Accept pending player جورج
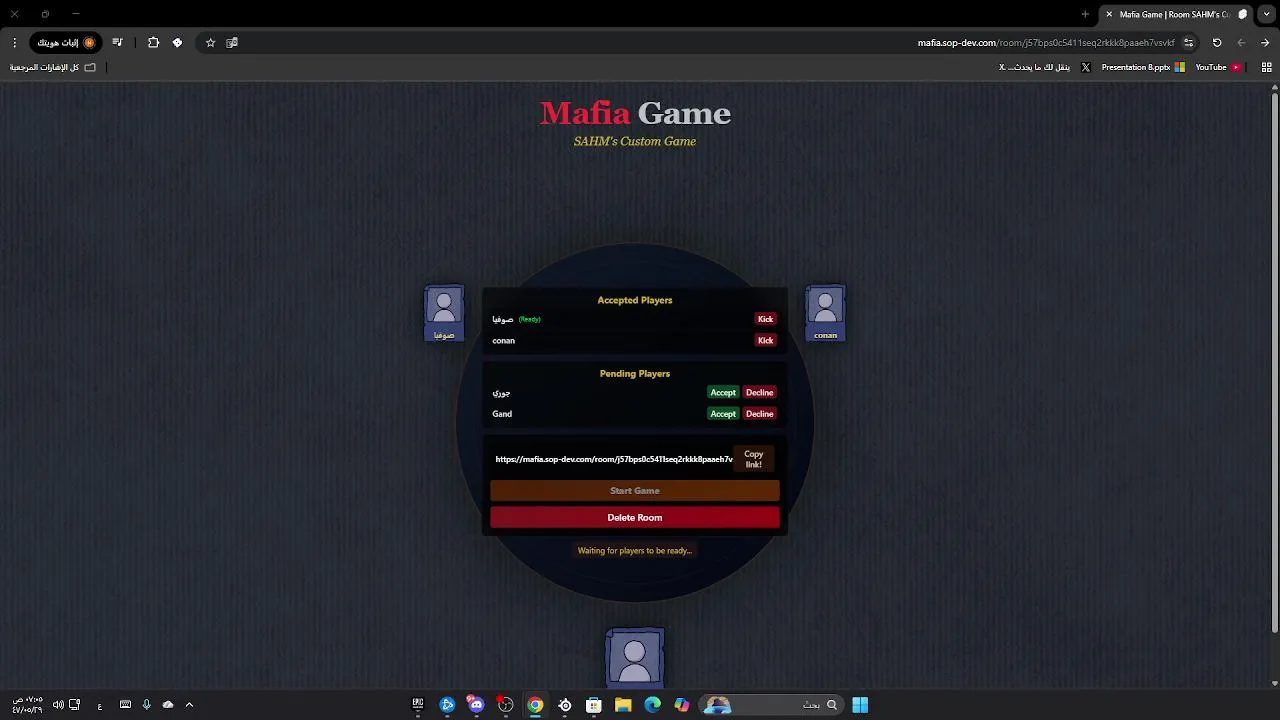The image size is (1280, 720). (723, 393)
